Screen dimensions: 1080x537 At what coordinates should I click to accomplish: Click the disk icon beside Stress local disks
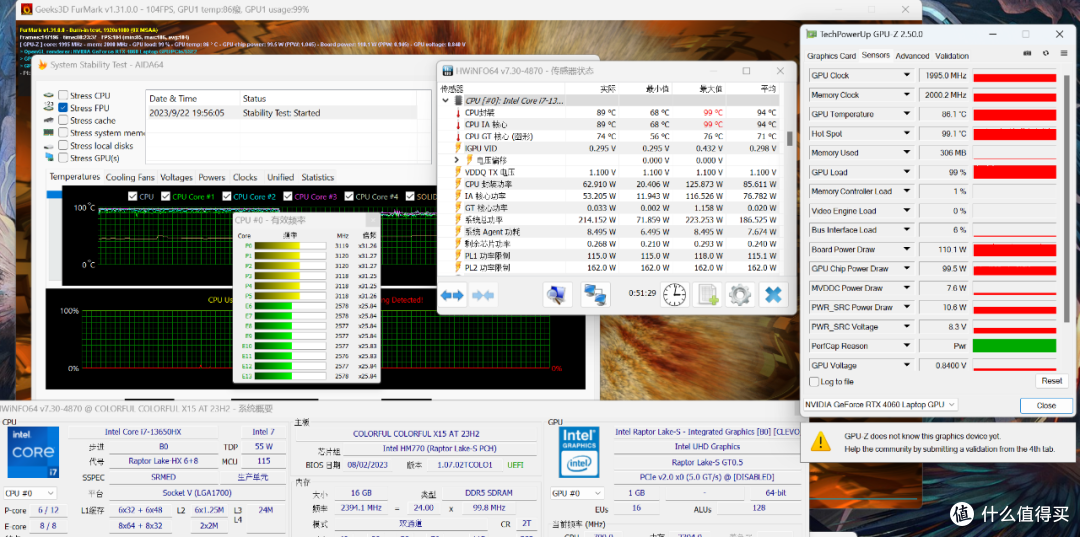pos(49,146)
